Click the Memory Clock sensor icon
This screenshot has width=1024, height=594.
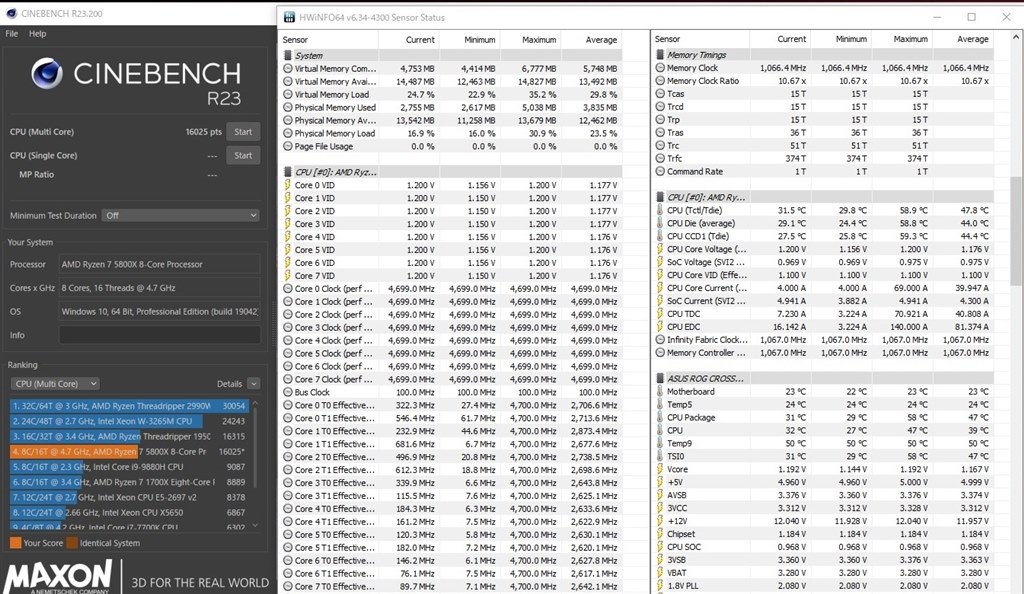click(x=660, y=67)
